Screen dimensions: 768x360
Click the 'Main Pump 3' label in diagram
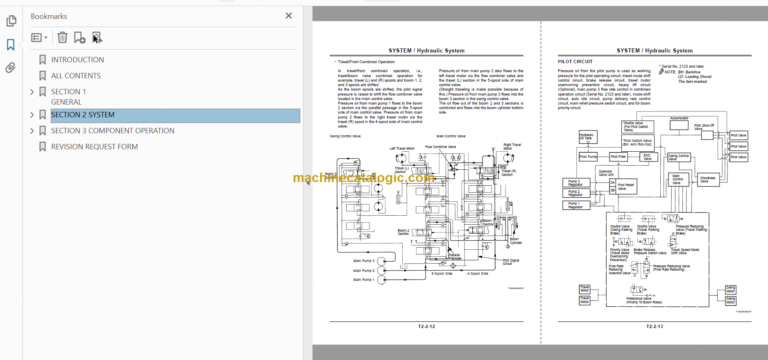[x=364, y=261]
